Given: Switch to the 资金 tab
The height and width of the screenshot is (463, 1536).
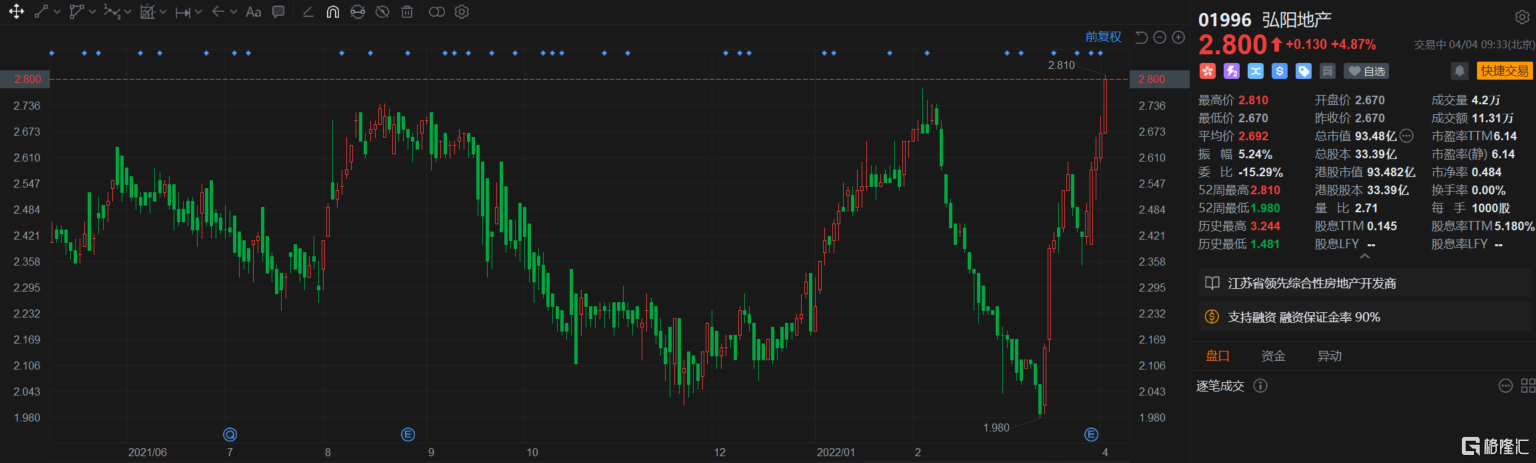Looking at the screenshot, I should point(1273,356).
